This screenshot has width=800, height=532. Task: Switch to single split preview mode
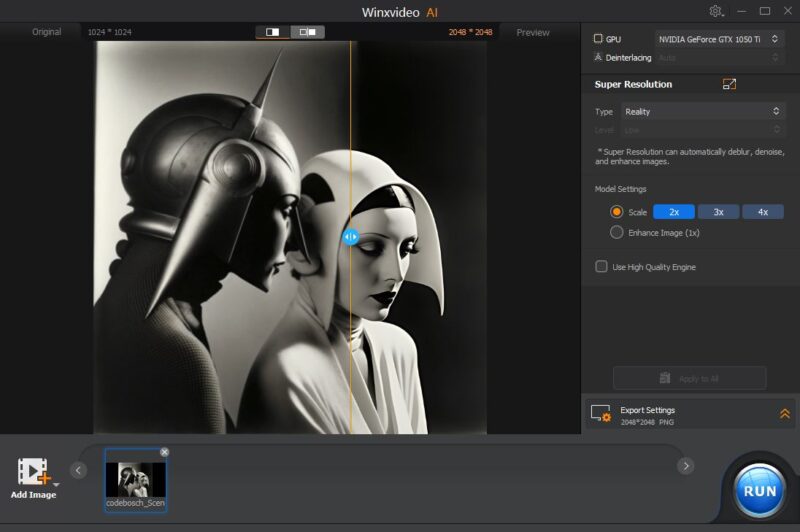coord(273,32)
